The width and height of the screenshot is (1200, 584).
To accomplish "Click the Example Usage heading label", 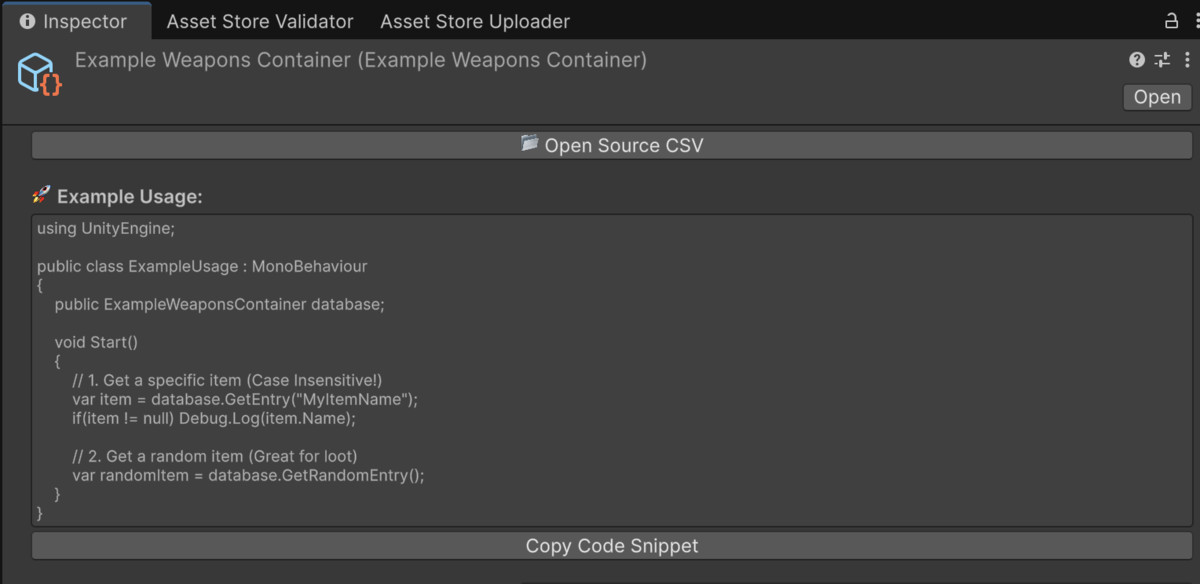I will click(x=130, y=197).
